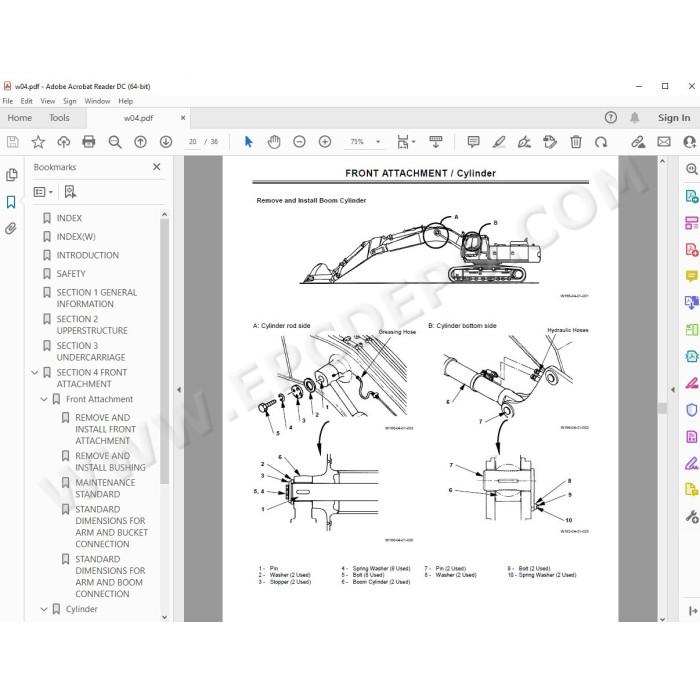
Task: Open the notifications bell
Action: 634,118
